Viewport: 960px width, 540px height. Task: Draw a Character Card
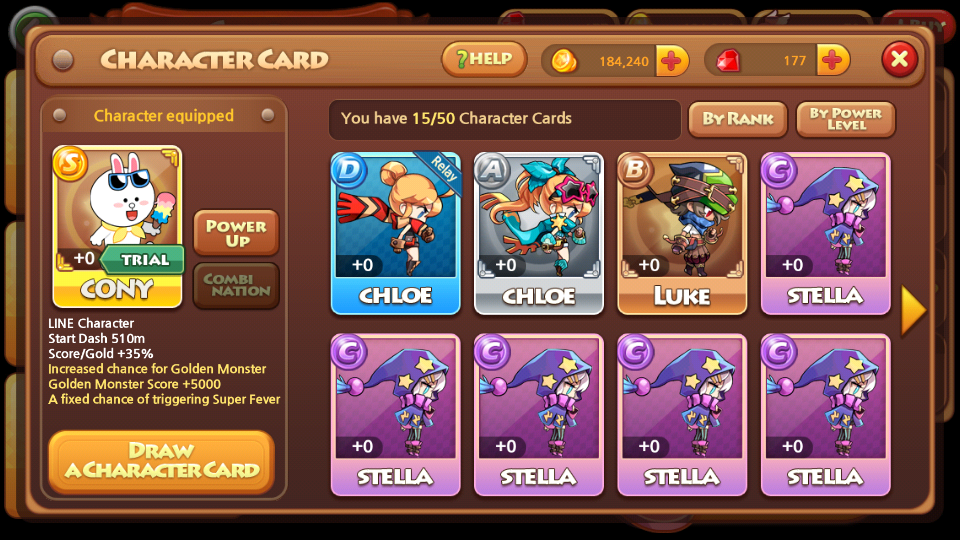point(162,461)
